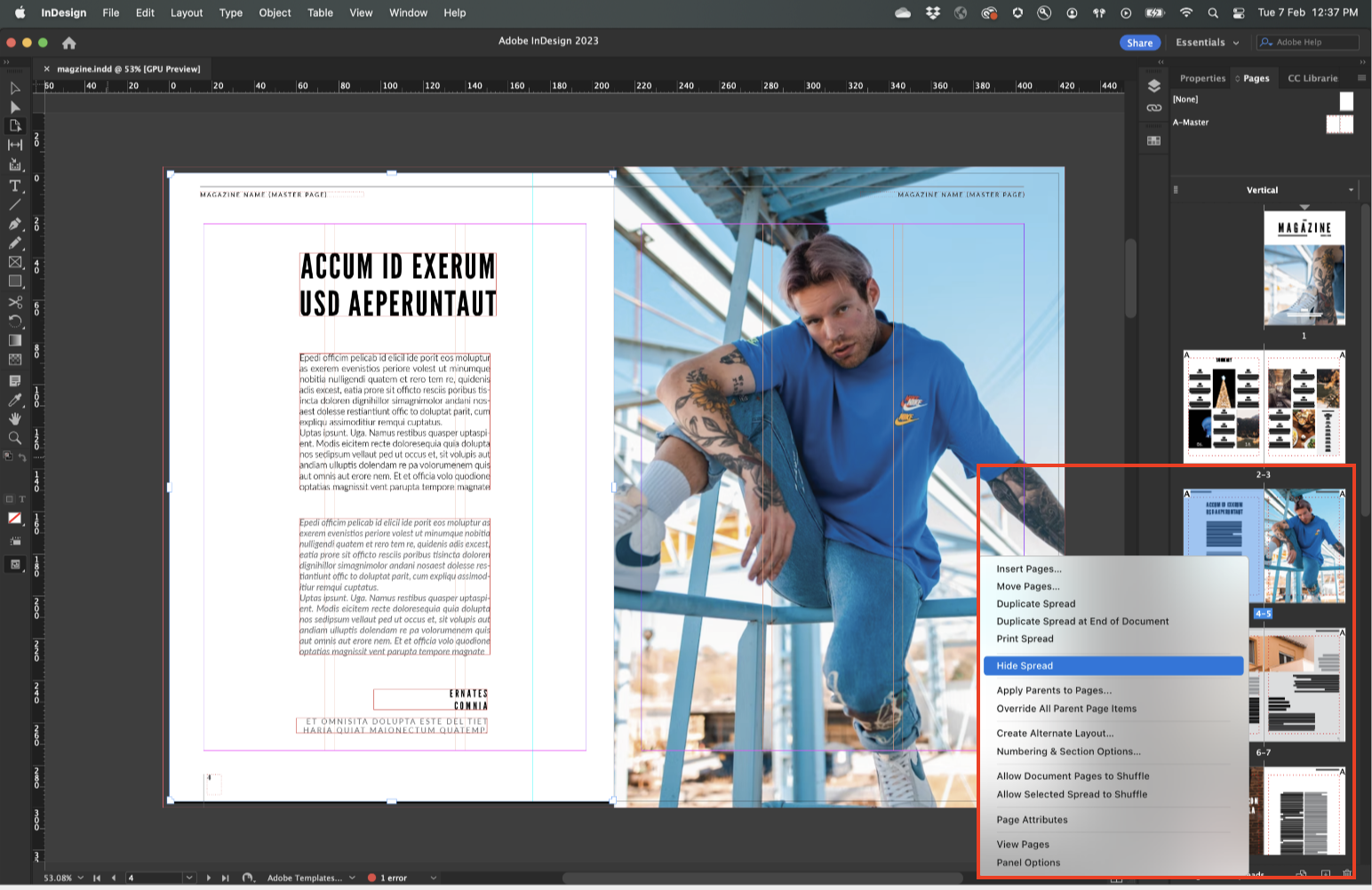Pick the Scissors tool
The height and width of the screenshot is (890, 1372).
[14, 302]
